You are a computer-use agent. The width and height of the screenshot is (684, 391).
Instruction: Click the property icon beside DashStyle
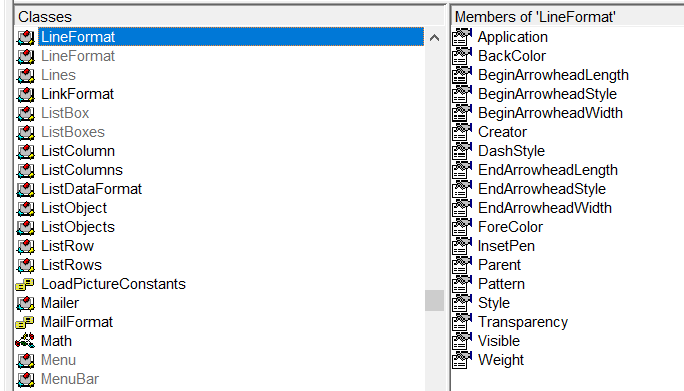(x=462, y=151)
